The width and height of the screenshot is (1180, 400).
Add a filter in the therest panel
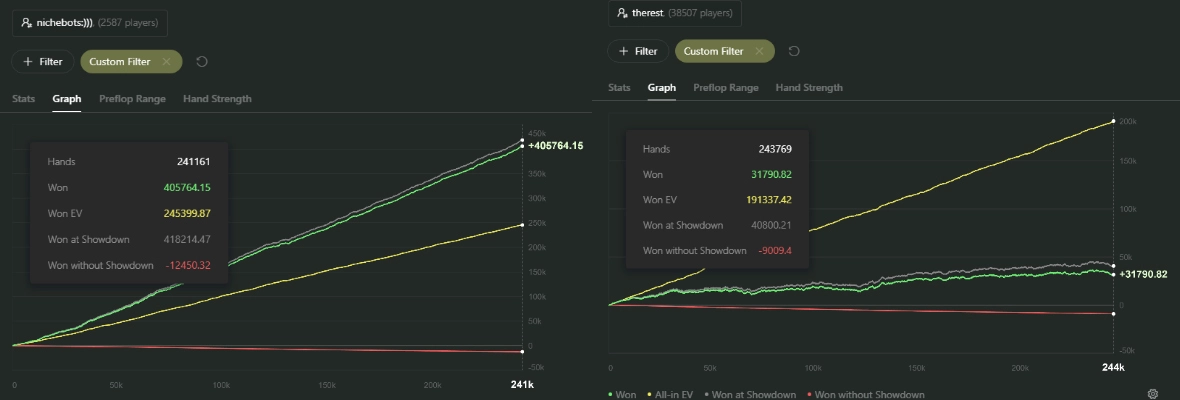[x=638, y=51]
